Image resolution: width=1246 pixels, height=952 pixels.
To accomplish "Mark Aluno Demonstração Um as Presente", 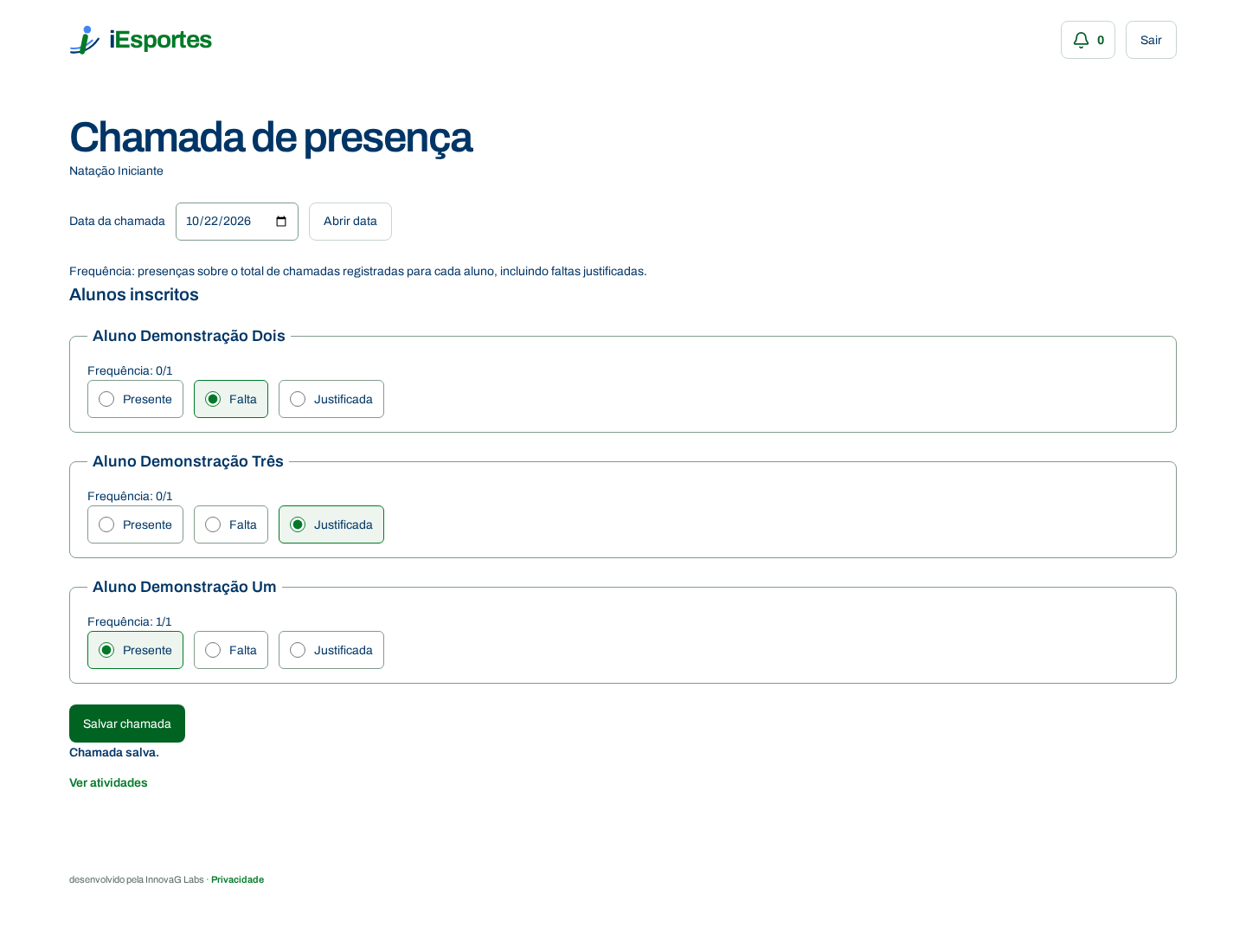I will tap(135, 650).
